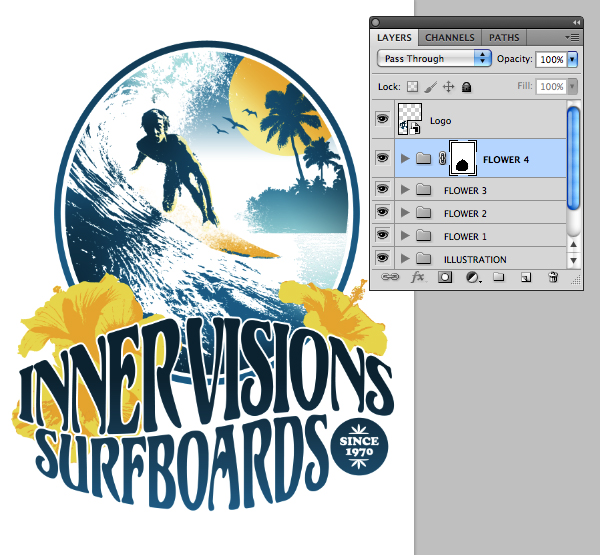Collapse panel with double arrow icon

coord(576,23)
